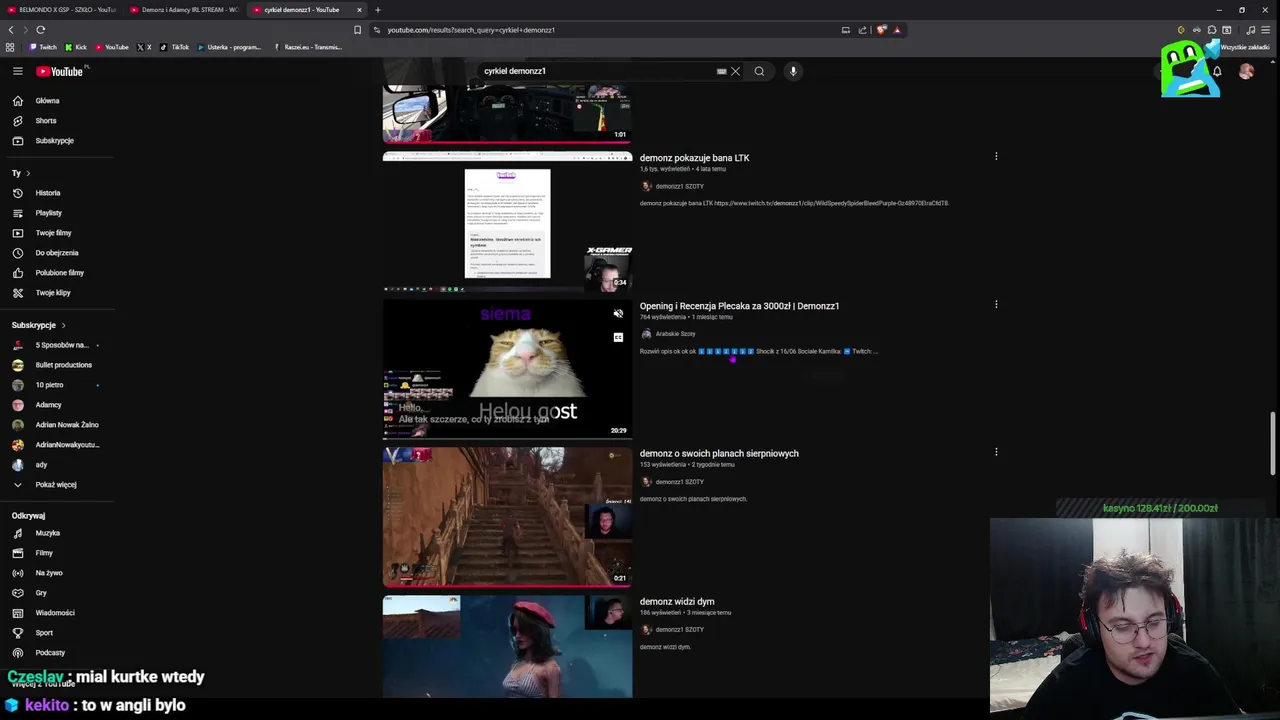Clear the search query with X
1280x720 pixels.
tap(735, 71)
